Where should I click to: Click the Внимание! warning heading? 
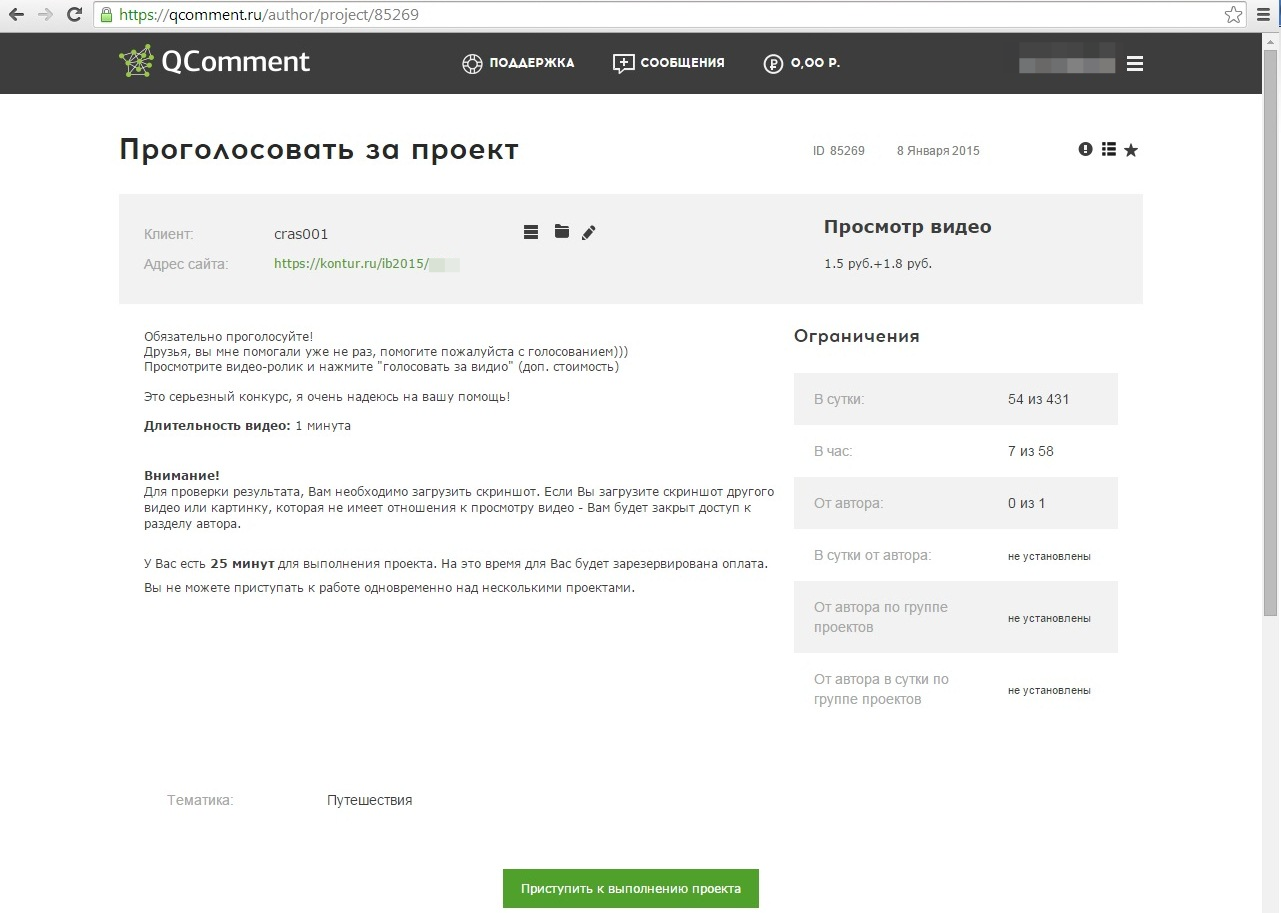pyautogui.click(x=182, y=475)
